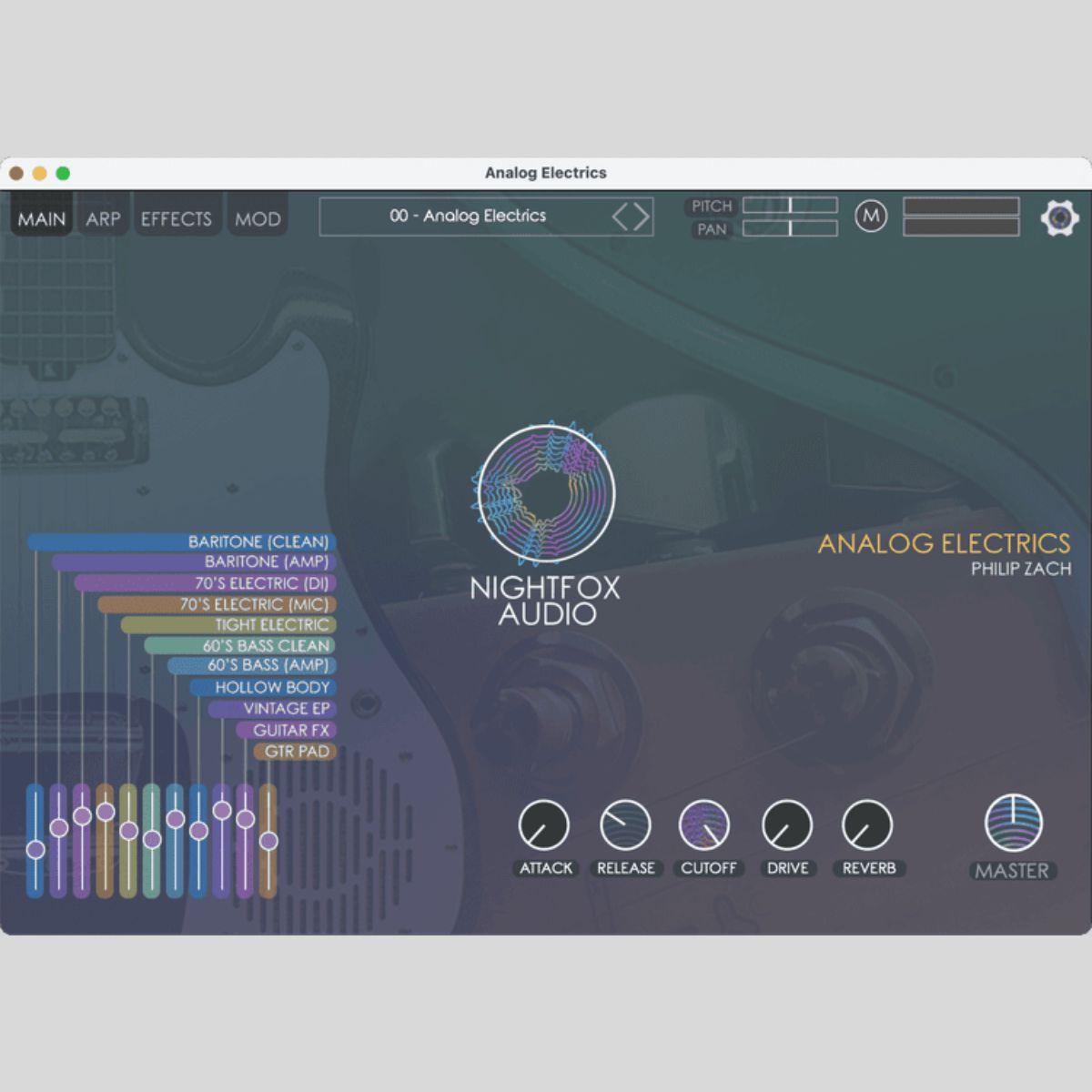Click the GTR Pad fader handle
This screenshot has height=1092, width=1092.
tap(268, 840)
